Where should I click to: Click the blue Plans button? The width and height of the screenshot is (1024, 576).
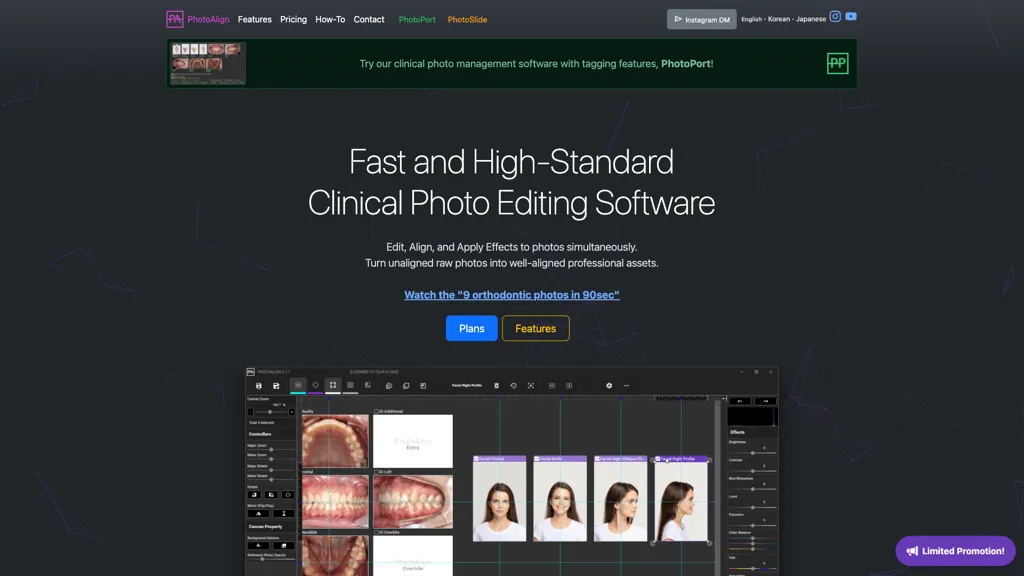tap(472, 328)
